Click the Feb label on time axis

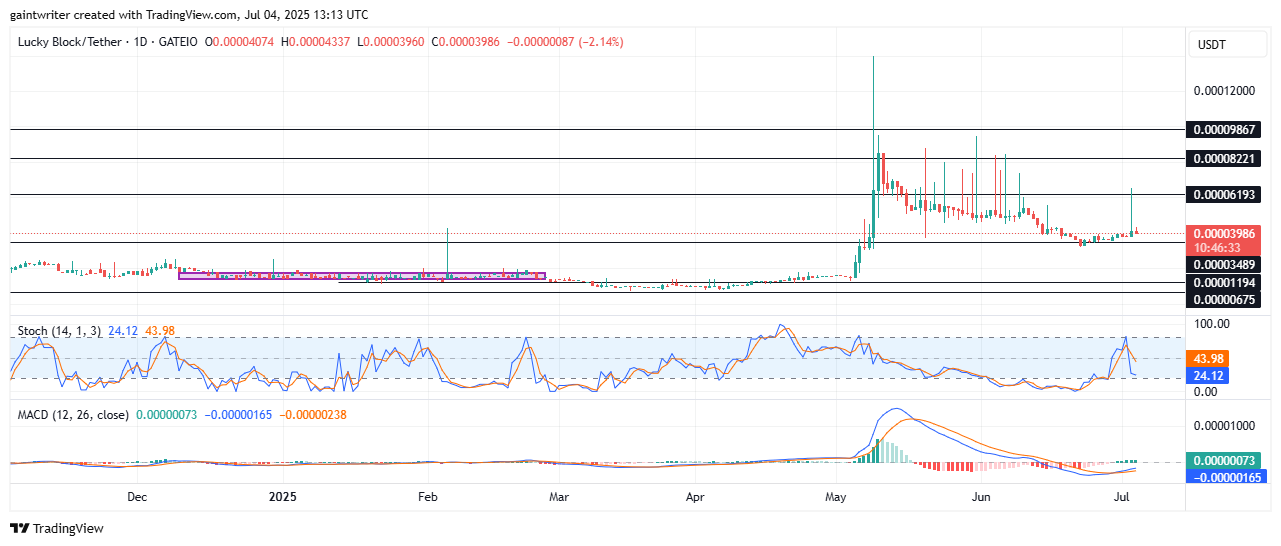coord(427,496)
